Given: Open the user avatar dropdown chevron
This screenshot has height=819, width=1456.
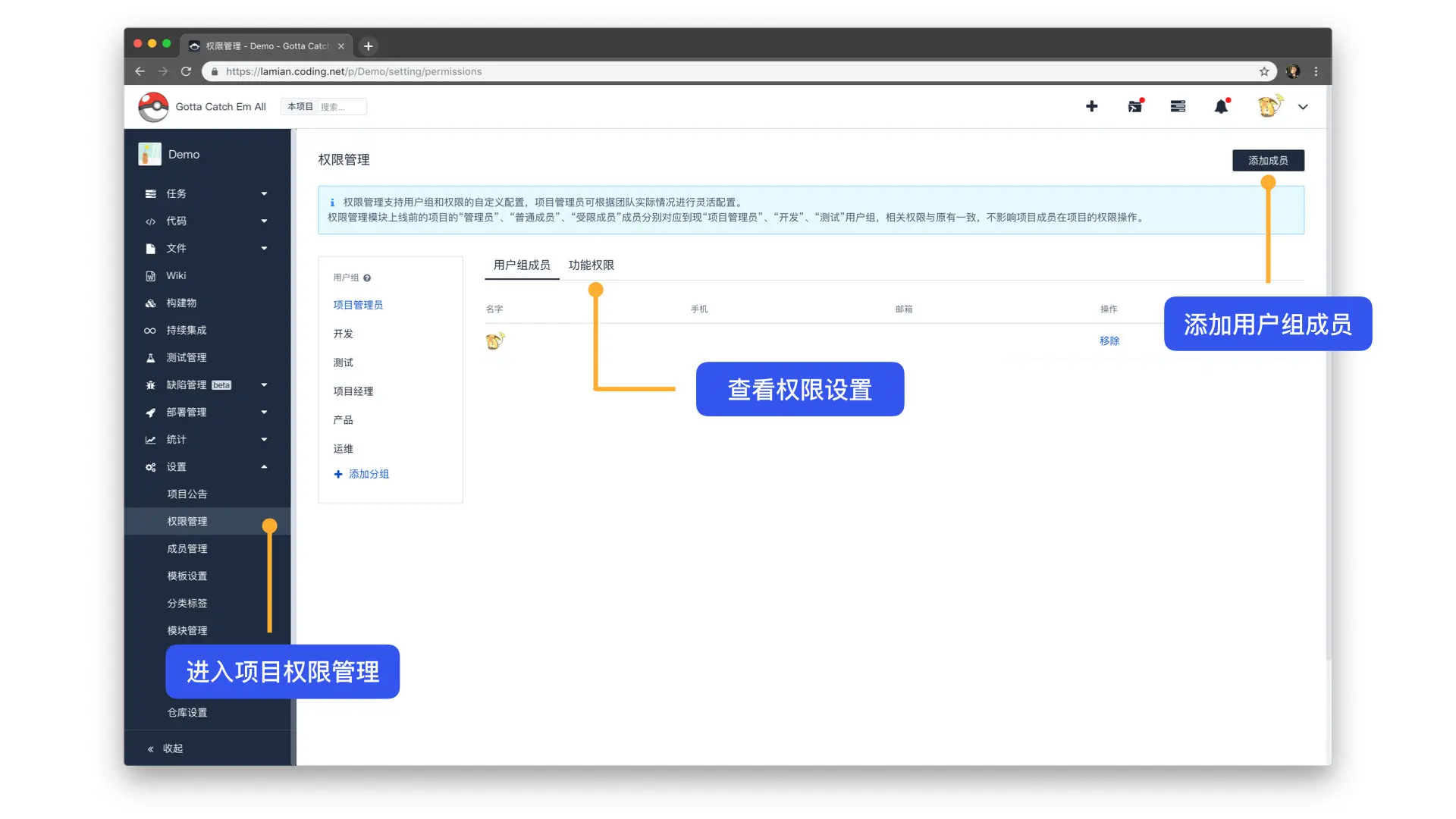Looking at the screenshot, I should pyautogui.click(x=1303, y=107).
